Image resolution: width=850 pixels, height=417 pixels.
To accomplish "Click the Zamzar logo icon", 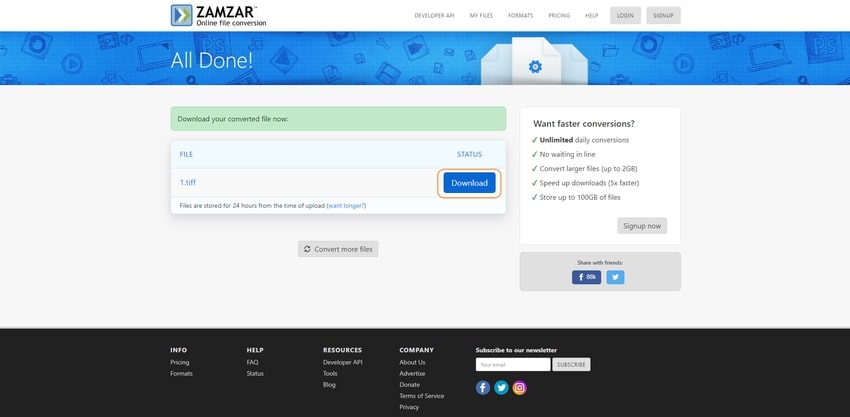I will [x=182, y=15].
